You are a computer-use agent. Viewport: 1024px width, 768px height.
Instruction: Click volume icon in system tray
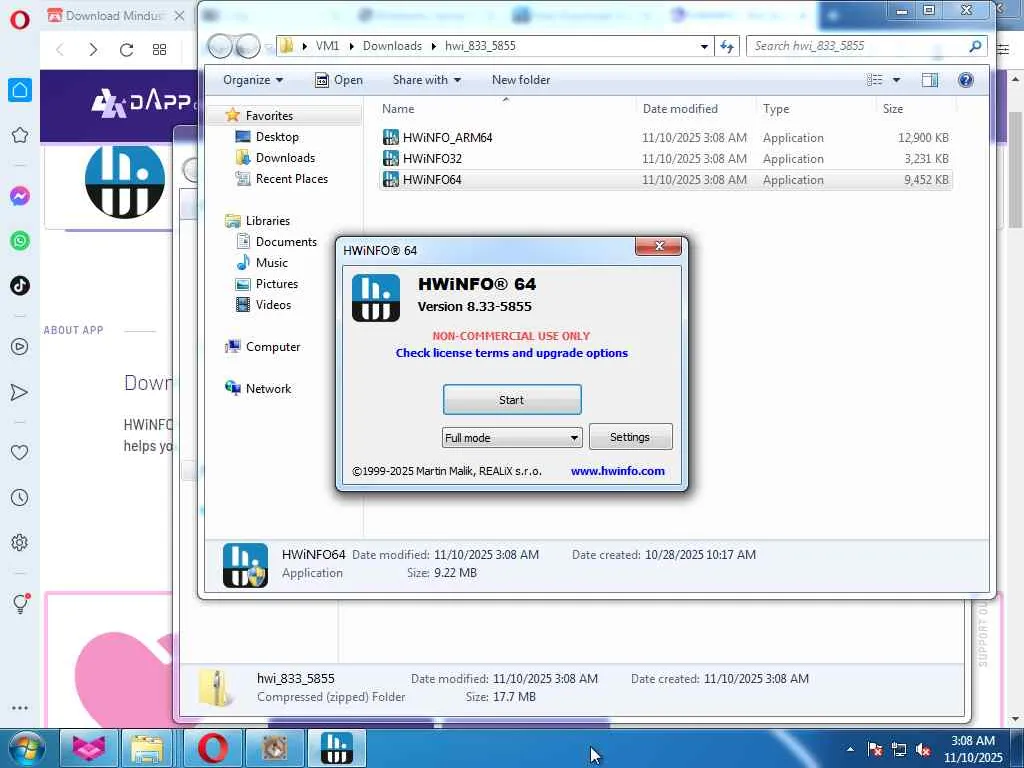923,750
